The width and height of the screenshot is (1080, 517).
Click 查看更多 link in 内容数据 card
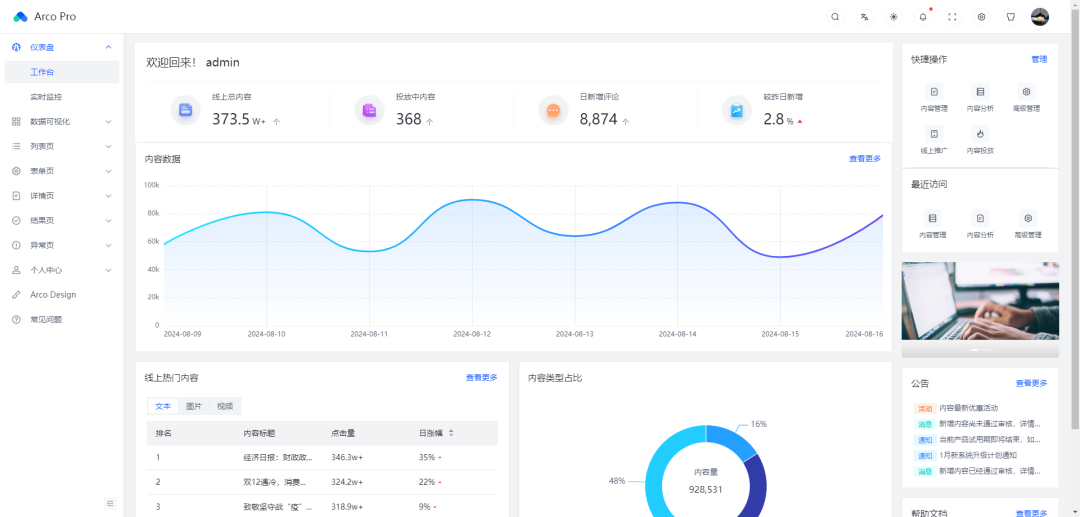click(864, 158)
